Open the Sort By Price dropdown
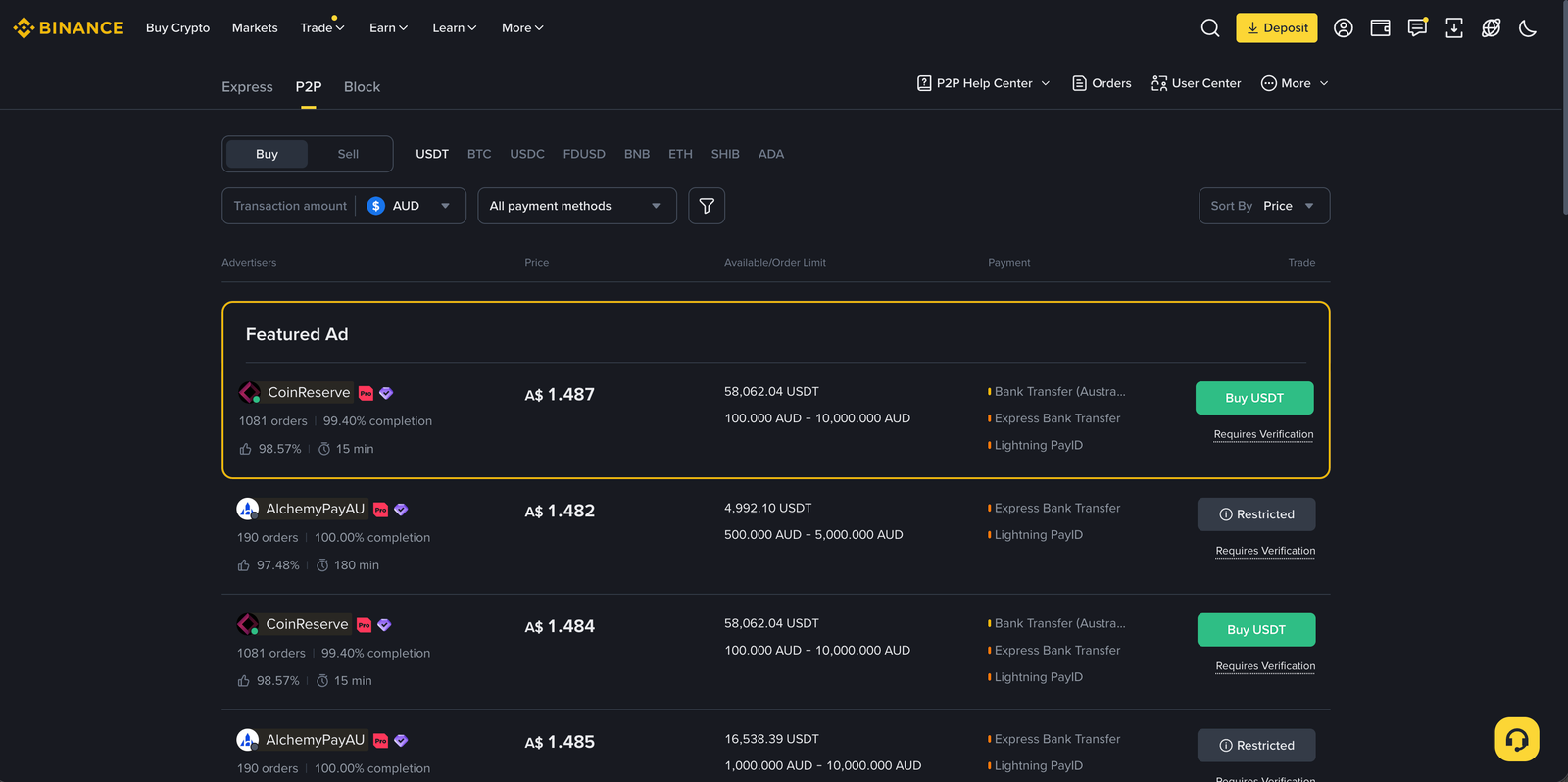 [x=1264, y=206]
